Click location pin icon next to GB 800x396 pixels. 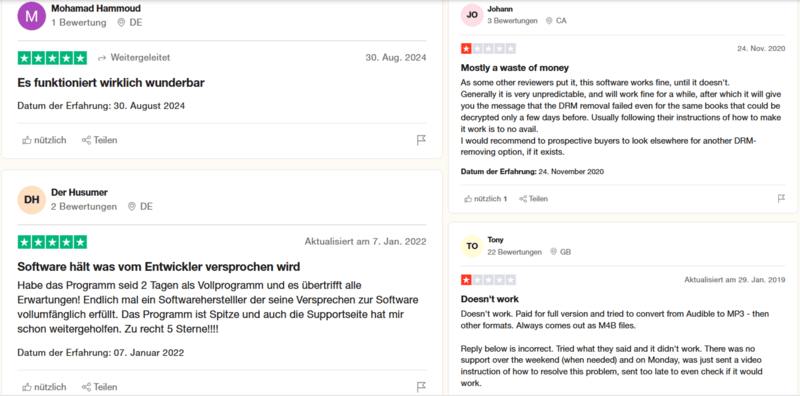click(554, 252)
